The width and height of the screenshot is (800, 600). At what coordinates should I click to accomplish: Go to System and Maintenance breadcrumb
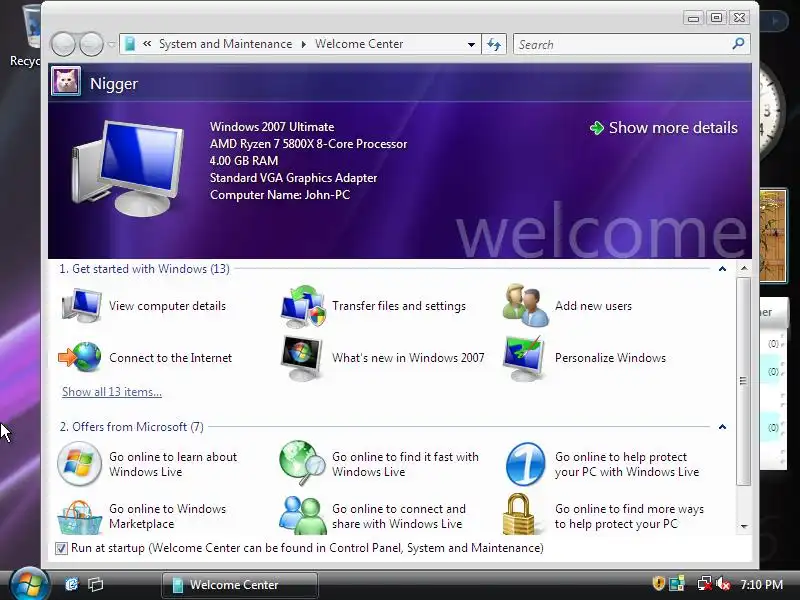coord(226,44)
